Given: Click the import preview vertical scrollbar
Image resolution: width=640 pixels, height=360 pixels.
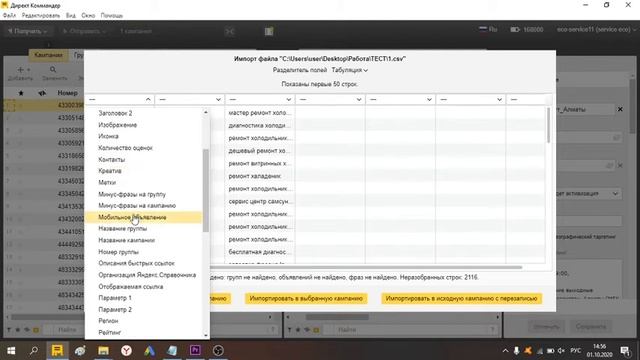Looking at the screenshot, I should click(548, 125).
